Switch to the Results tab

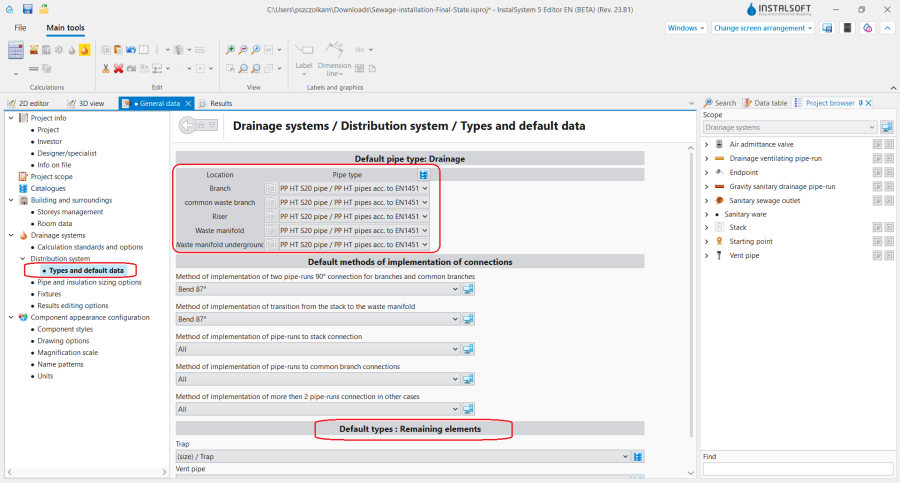tap(216, 103)
